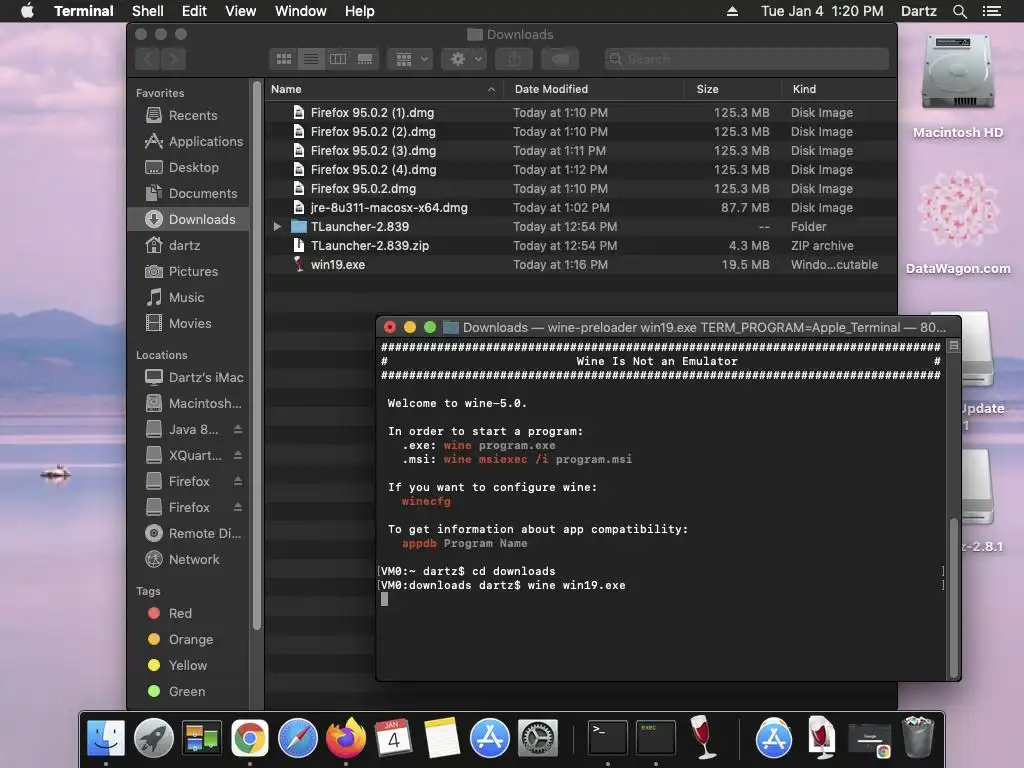Select Documents in Finder sidebar

click(189, 193)
